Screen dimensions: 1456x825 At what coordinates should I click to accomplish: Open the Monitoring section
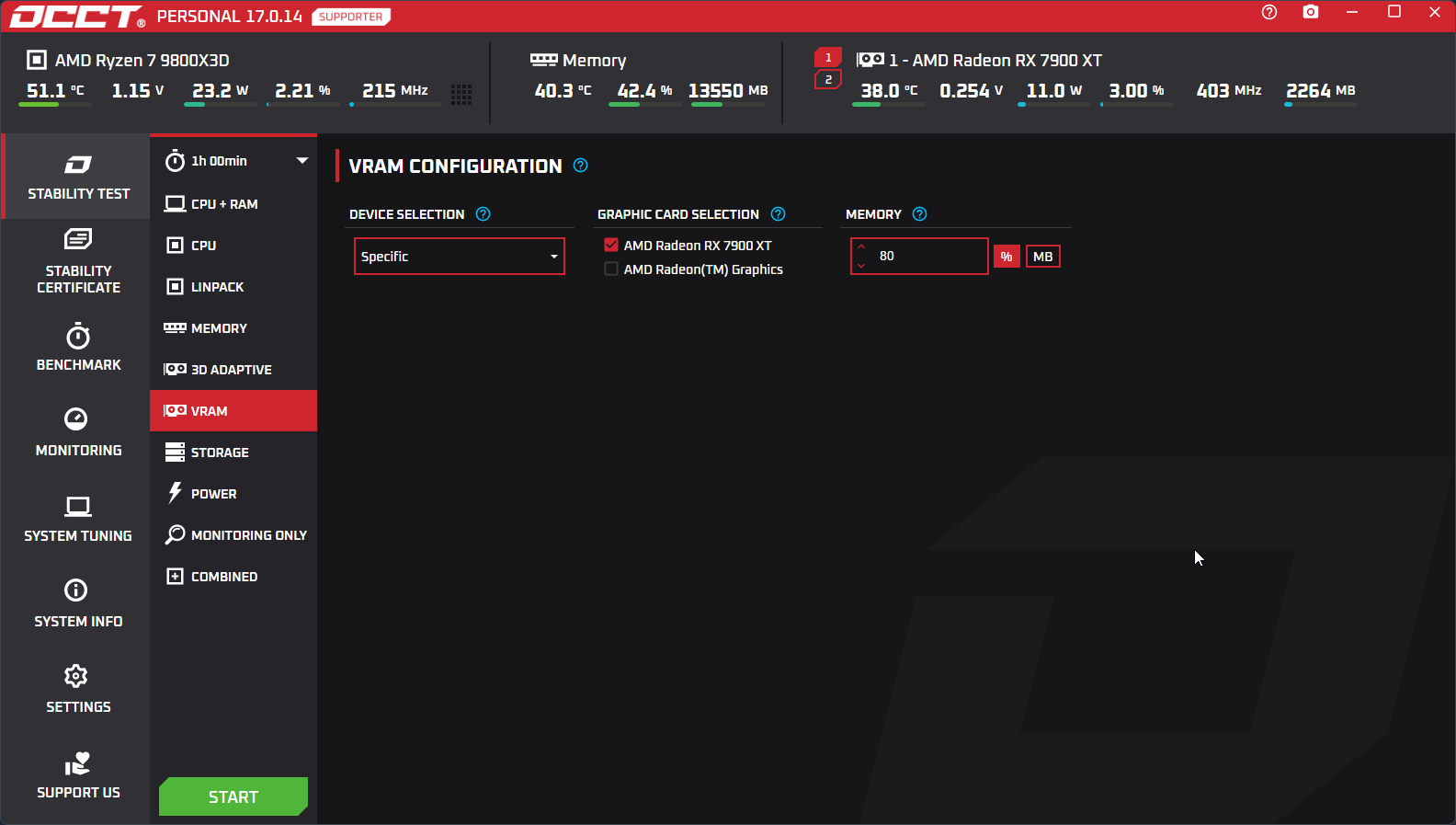(78, 433)
